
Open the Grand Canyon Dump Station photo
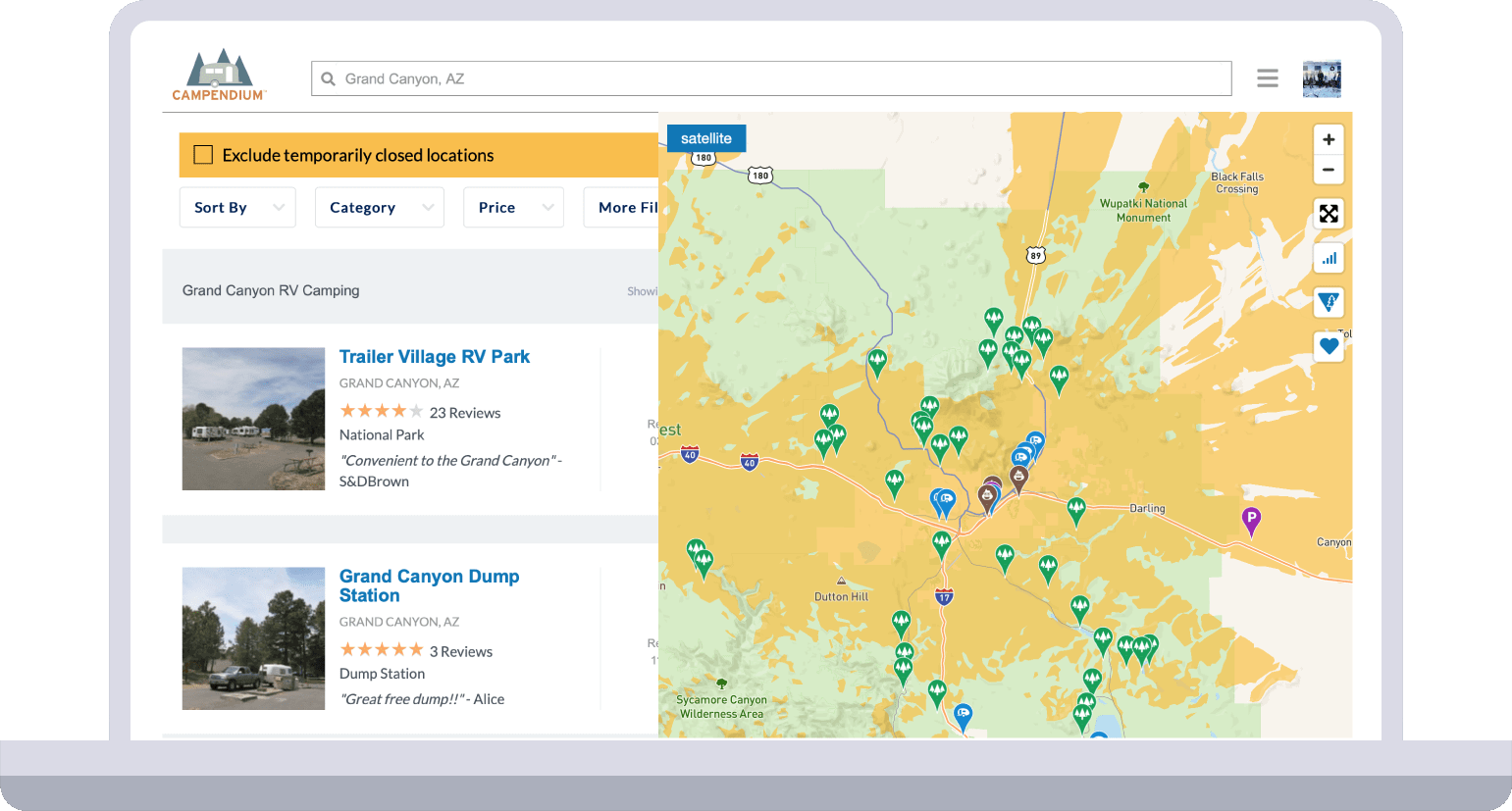(x=253, y=638)
